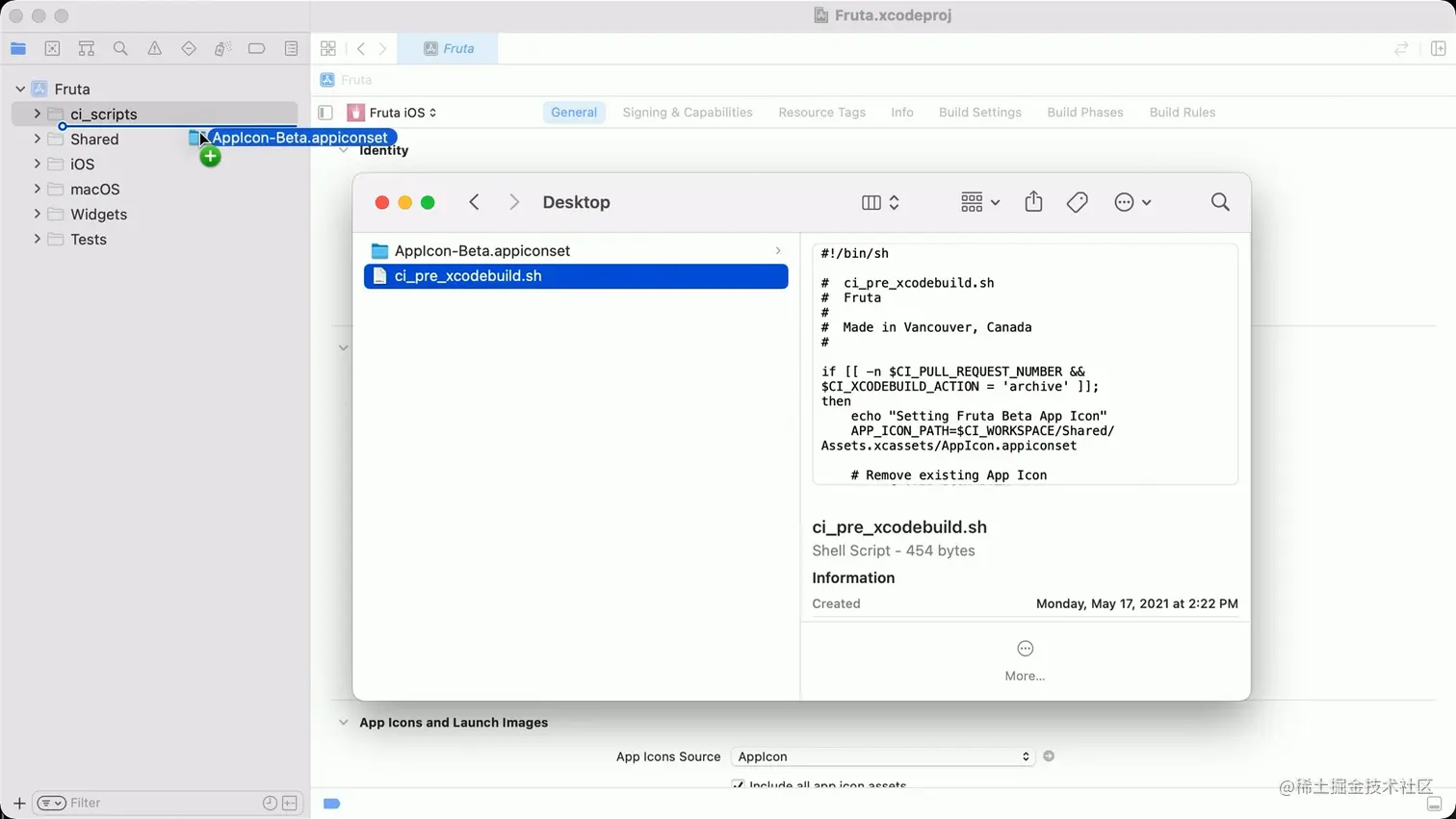Open the Fruta iOS target dropdown

pyautogui.click(x=393, y=113)
